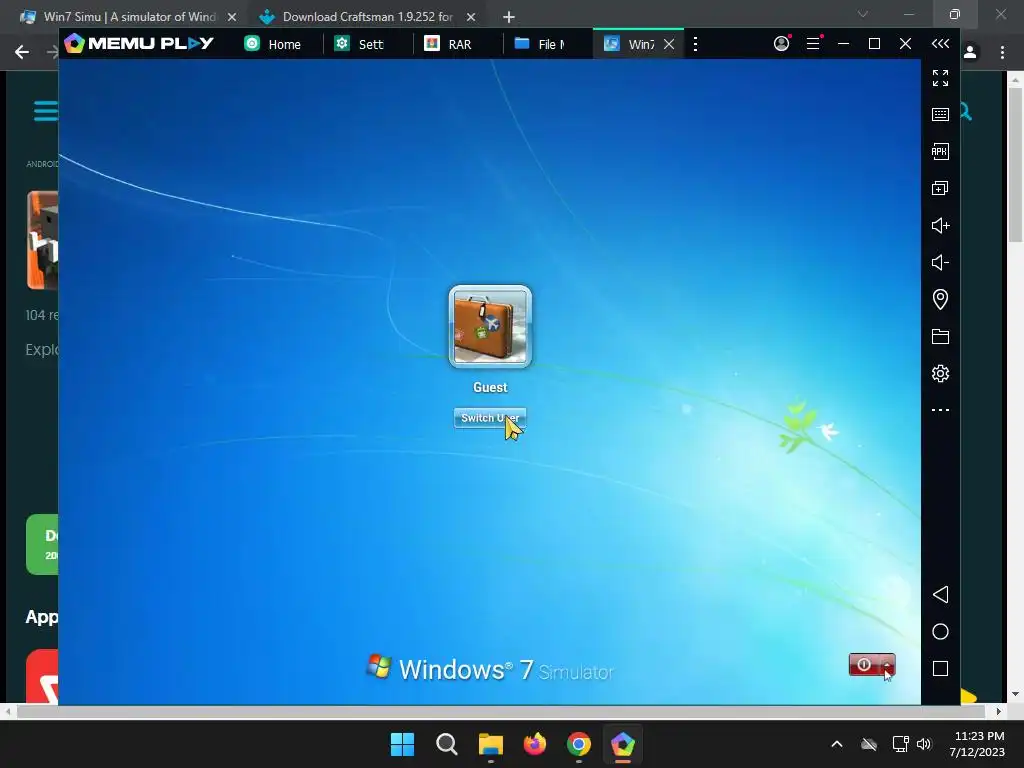Open the Chrome profile icon

[x=970, y=52]
